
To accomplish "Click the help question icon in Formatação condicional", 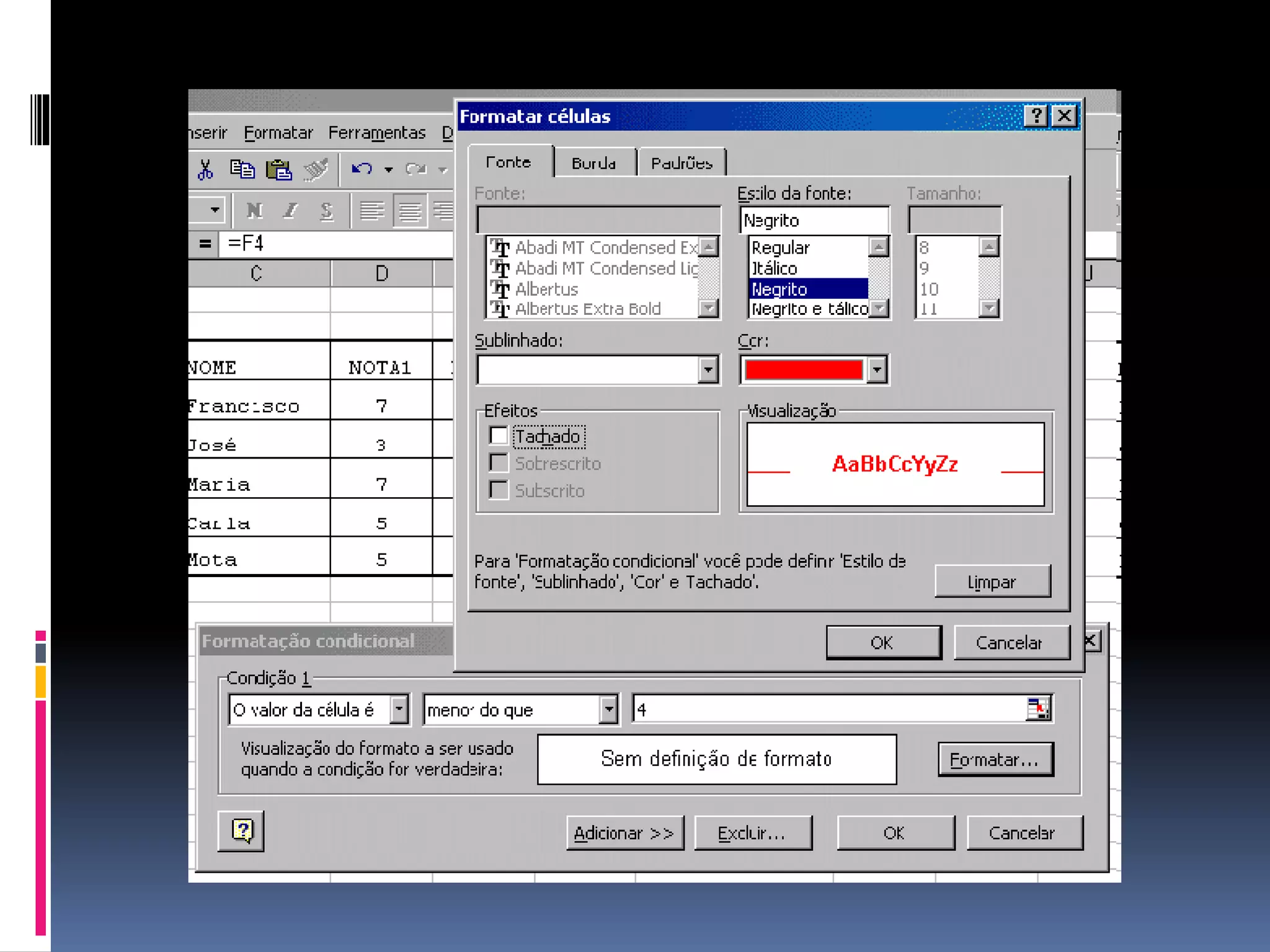I will click(241, 831).
